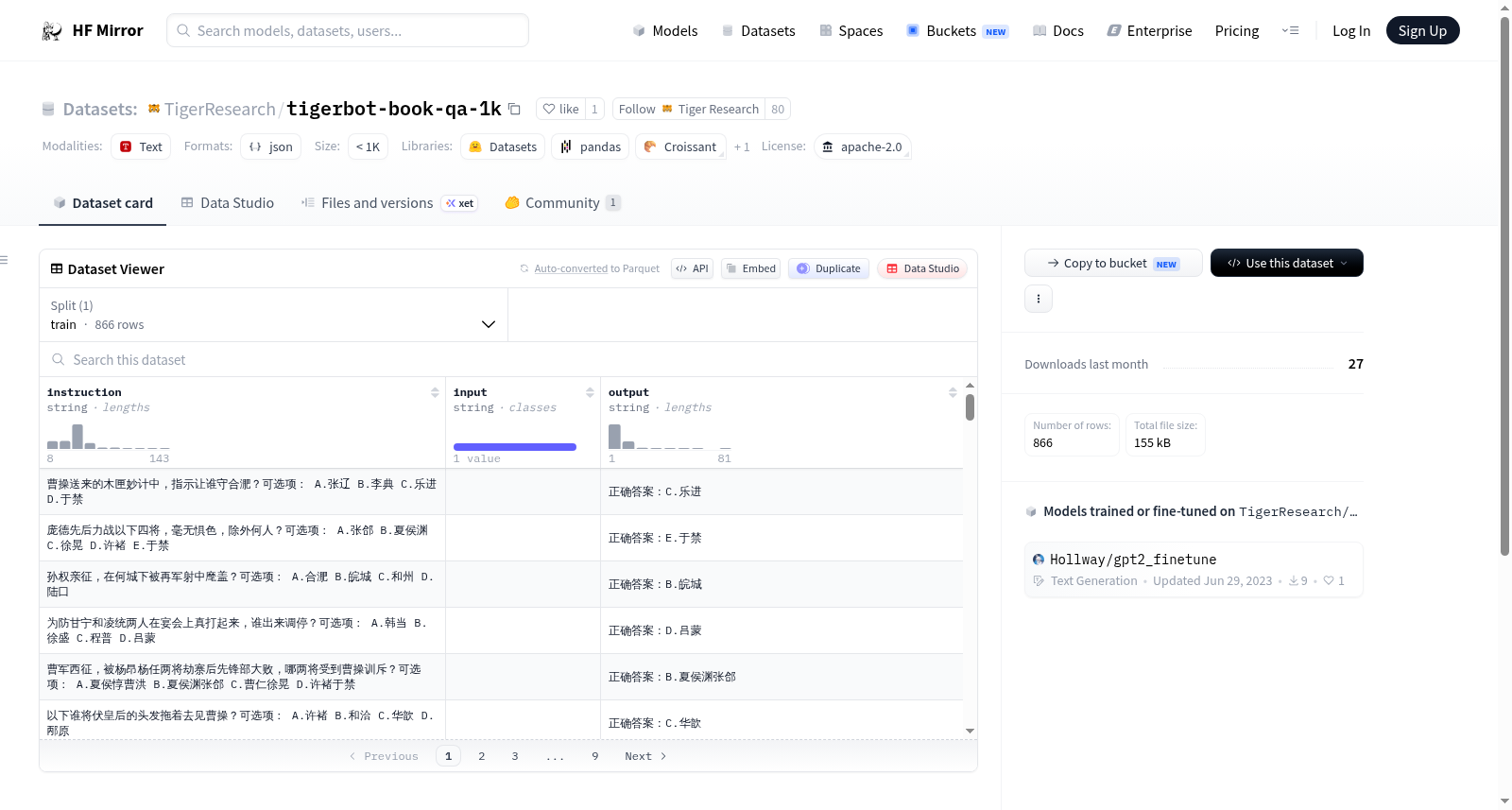Click Copy to bucket button
Viewport: 1512px width, 810px height.
pyautogui.click(x=1113, y=263)
